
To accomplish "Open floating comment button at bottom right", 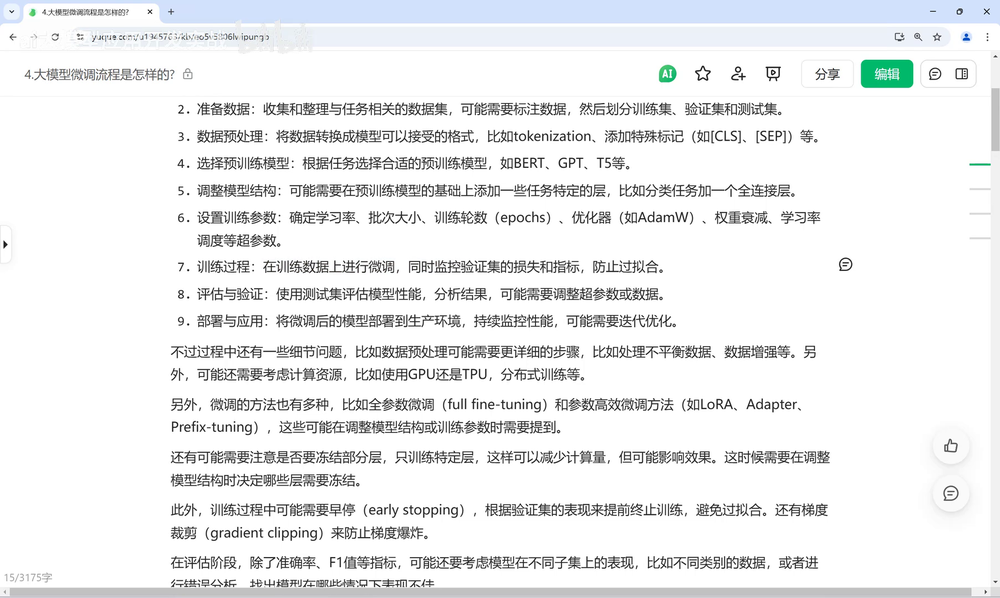I will tap(951, 493).
